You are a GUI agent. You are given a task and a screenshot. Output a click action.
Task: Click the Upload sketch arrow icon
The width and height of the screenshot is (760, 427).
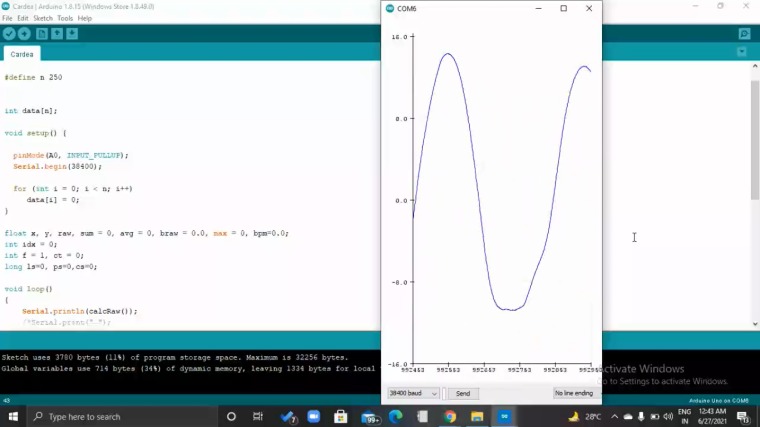click(24, 33)
